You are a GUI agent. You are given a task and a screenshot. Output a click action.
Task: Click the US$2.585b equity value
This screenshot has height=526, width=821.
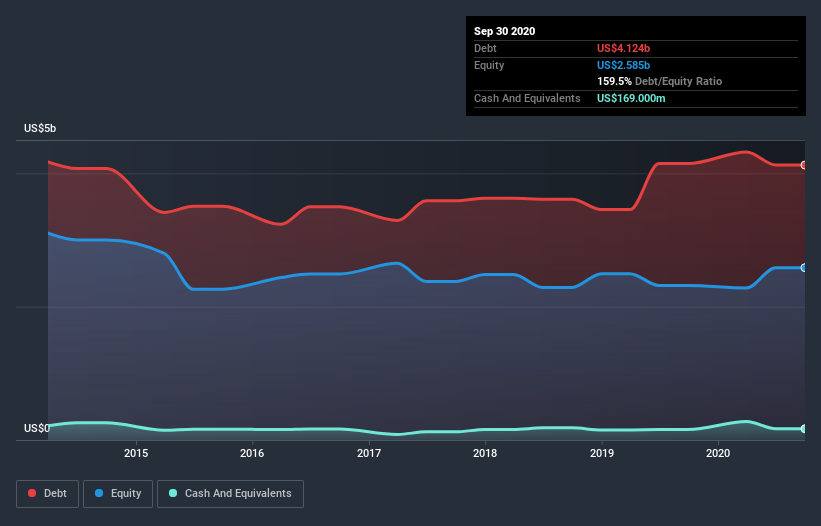coord(624,65)
